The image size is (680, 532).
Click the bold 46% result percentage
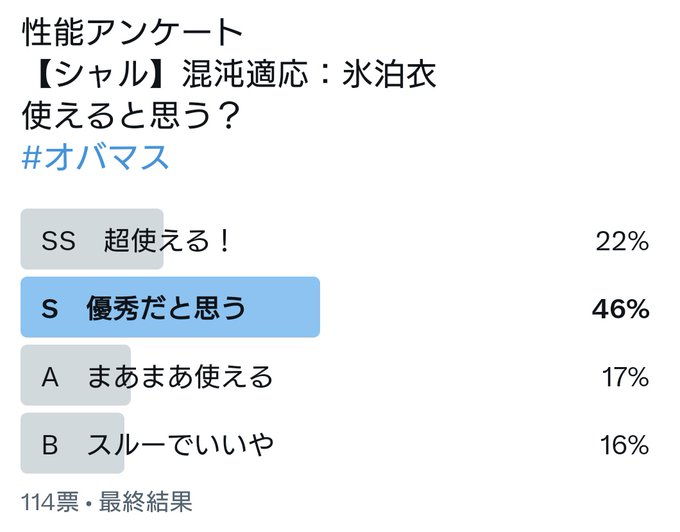click(x=621, y=309)
